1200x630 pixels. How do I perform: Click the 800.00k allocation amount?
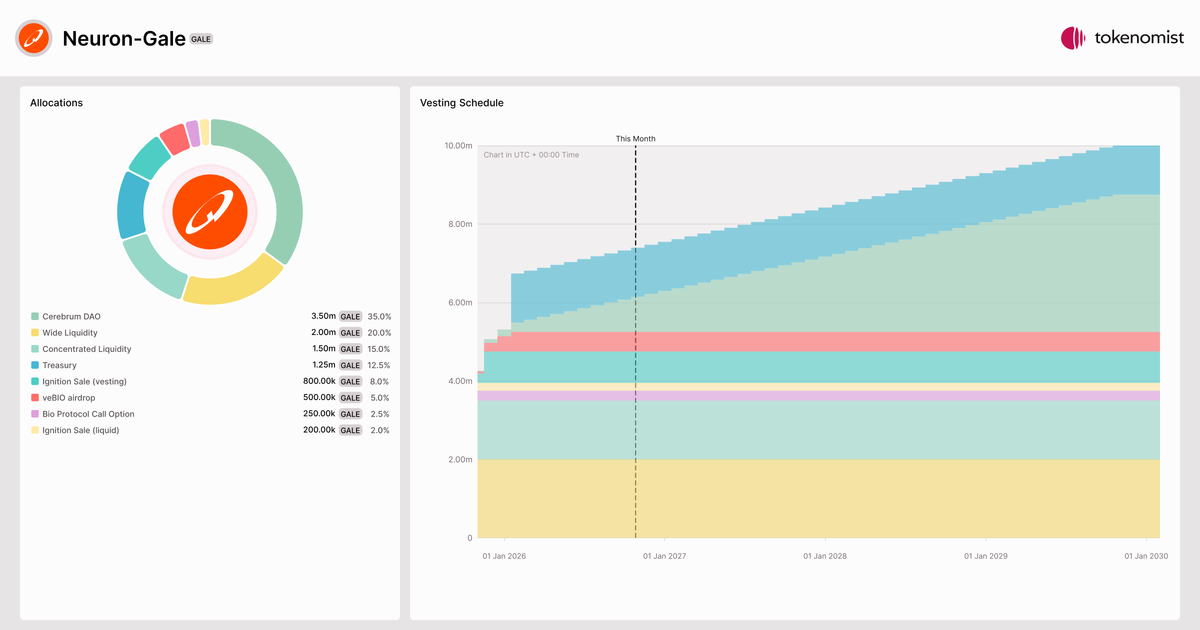pyautogui.click(x=319, y=381)
